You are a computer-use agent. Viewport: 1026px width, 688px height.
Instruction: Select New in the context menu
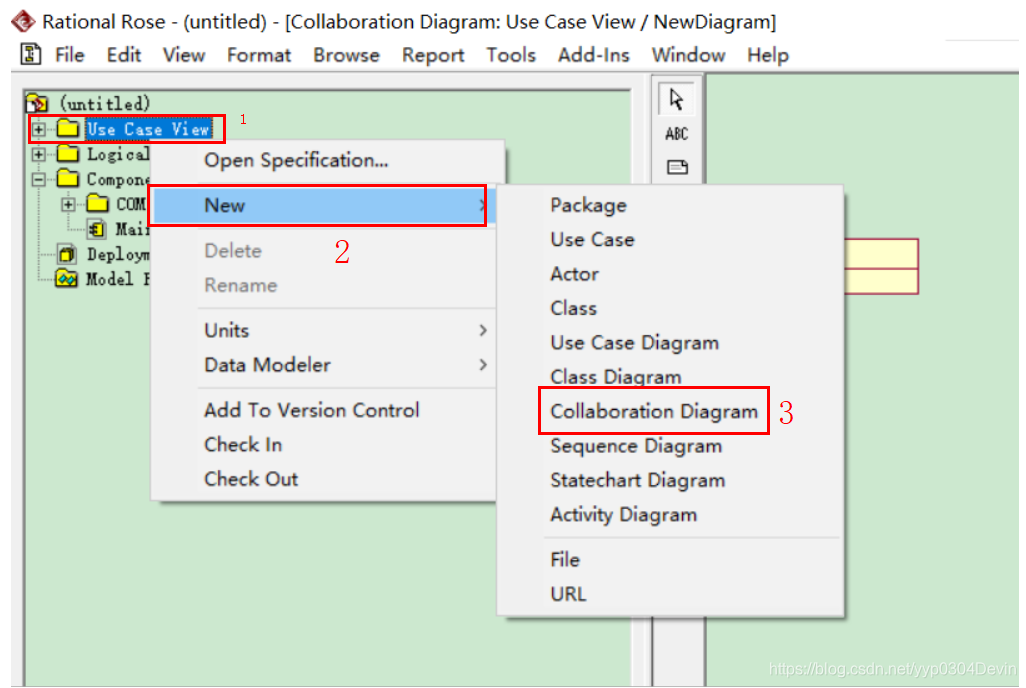point(323,206)
